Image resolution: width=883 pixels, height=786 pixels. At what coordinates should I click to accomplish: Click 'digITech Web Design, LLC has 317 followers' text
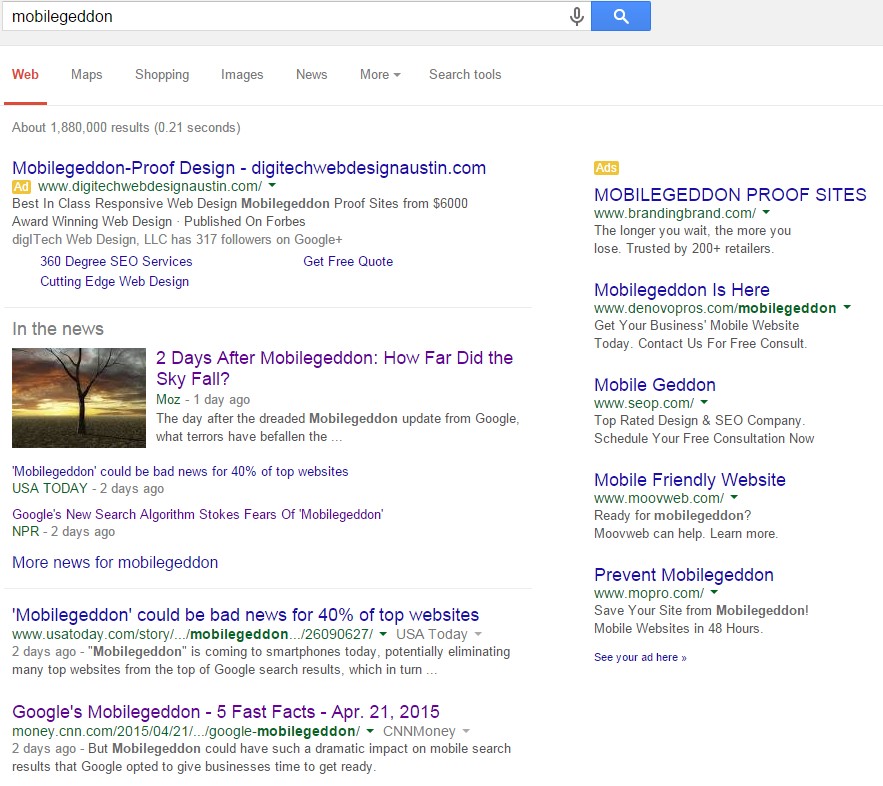point(177,239)
